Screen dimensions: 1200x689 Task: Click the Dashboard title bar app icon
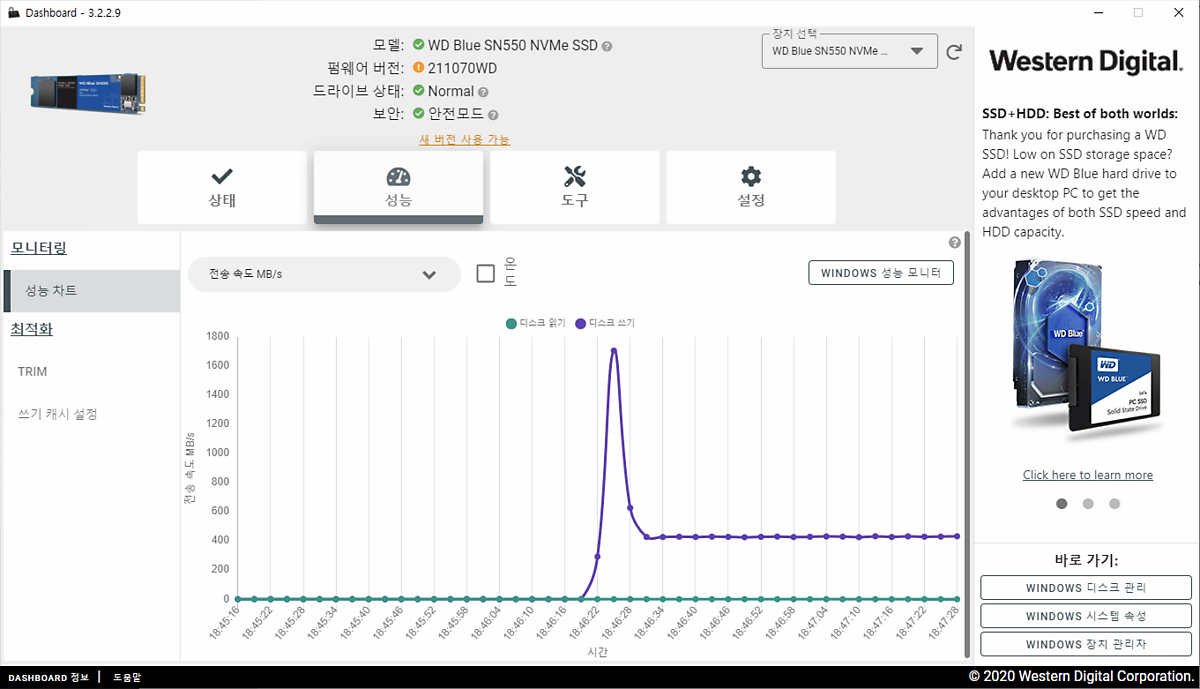pyautogui.click(x=12, y=12)
